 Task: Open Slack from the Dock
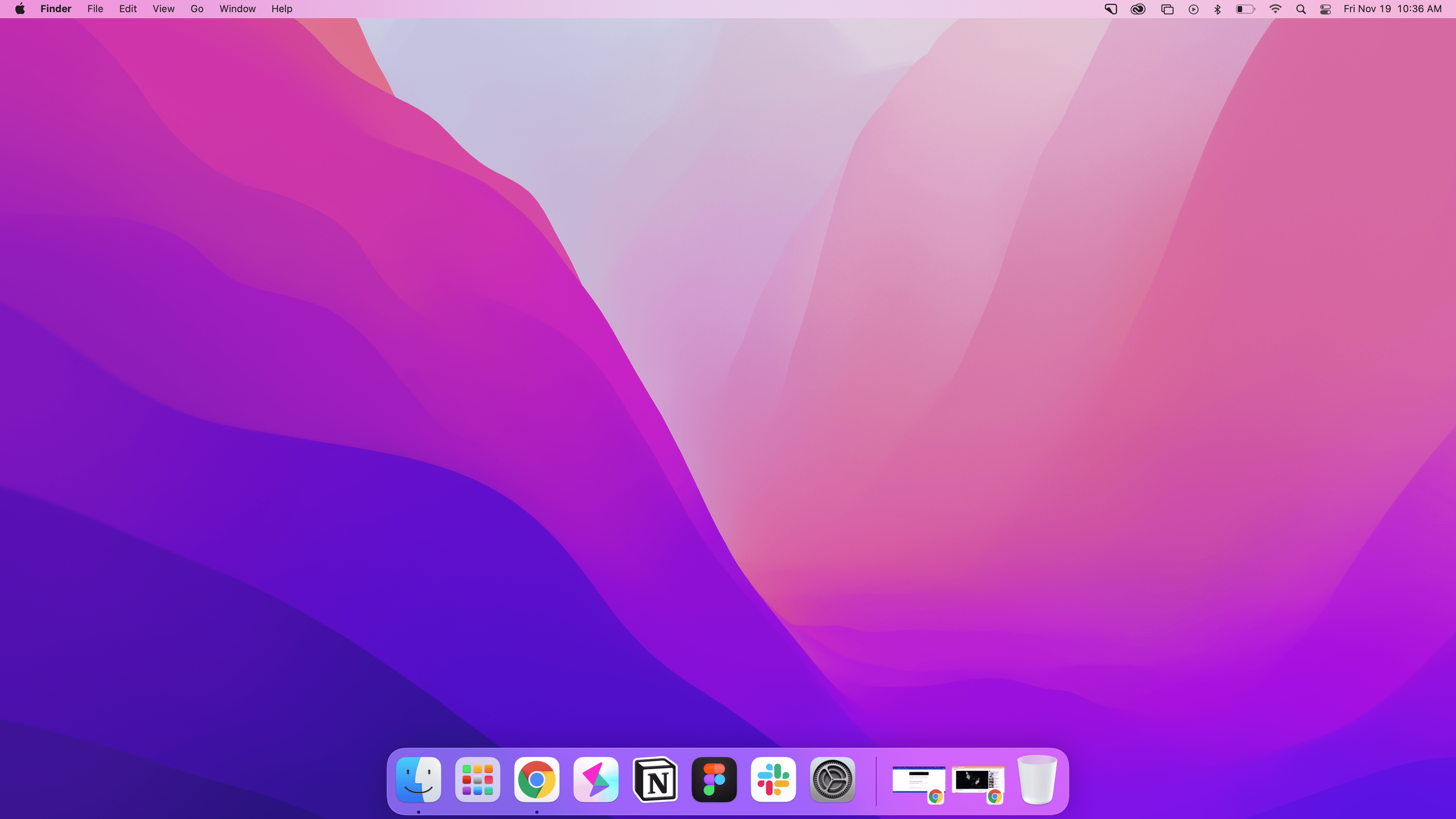773,780
